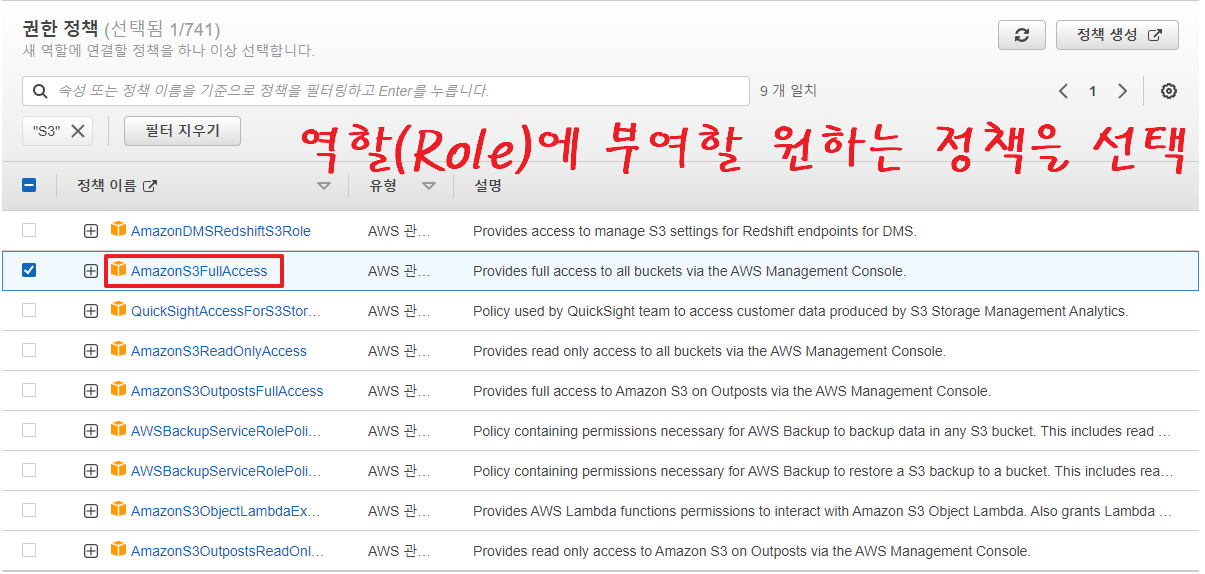The height and width of the screenshot is (574, 1205).
Task: Click the AmazonDMSRedshiftS3Role policy cube icon
Action: point(119,229)
